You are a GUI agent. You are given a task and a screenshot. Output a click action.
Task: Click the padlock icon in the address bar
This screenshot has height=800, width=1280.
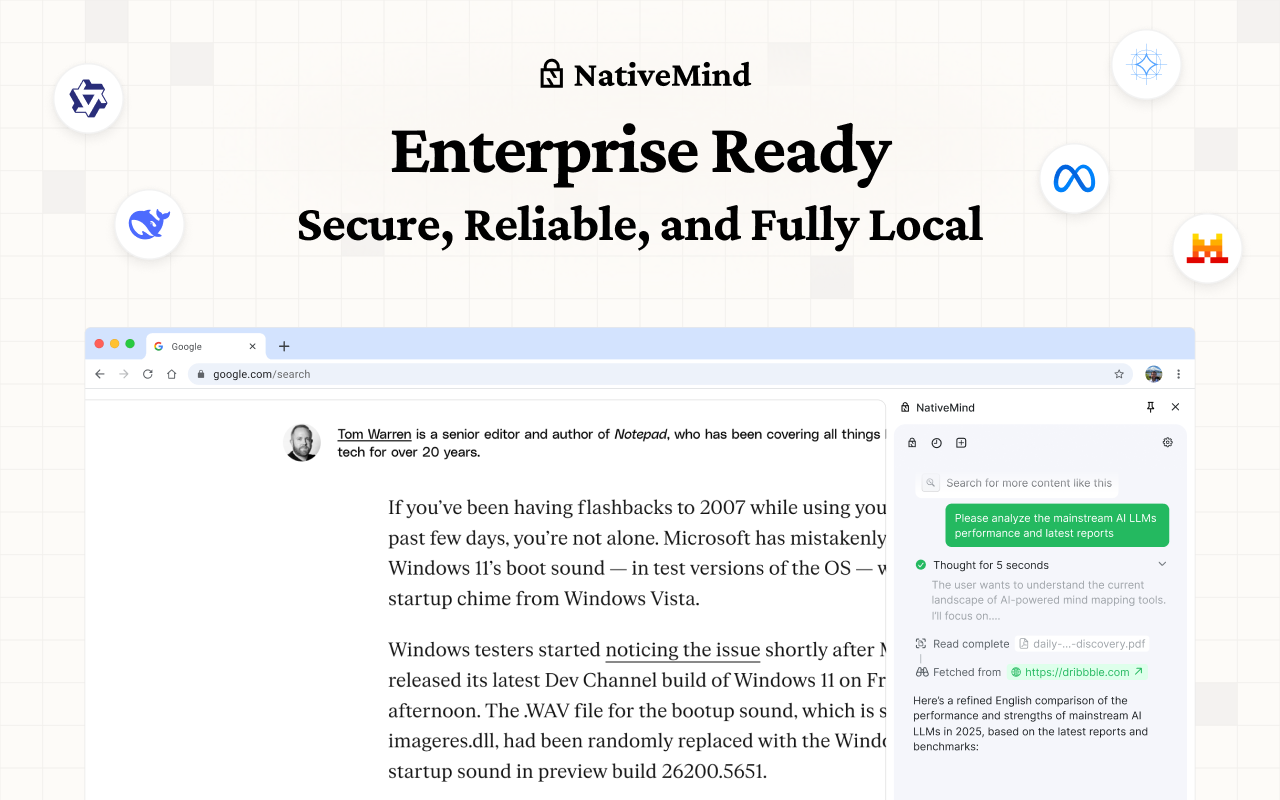pyautogui.click(x=200, y=373)
